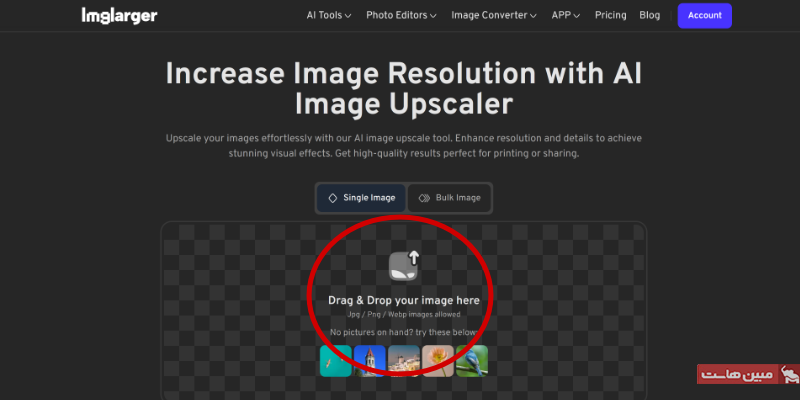Click the Imglarger logo
This screenshot has width=800, height=400.
[x=119, y=15]
